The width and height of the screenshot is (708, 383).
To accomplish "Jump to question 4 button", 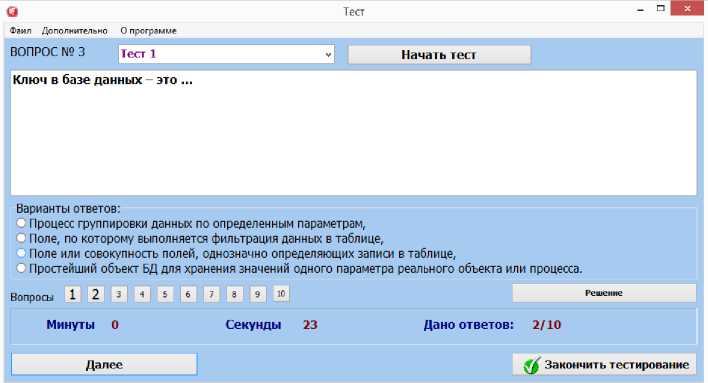I will 142,294.
